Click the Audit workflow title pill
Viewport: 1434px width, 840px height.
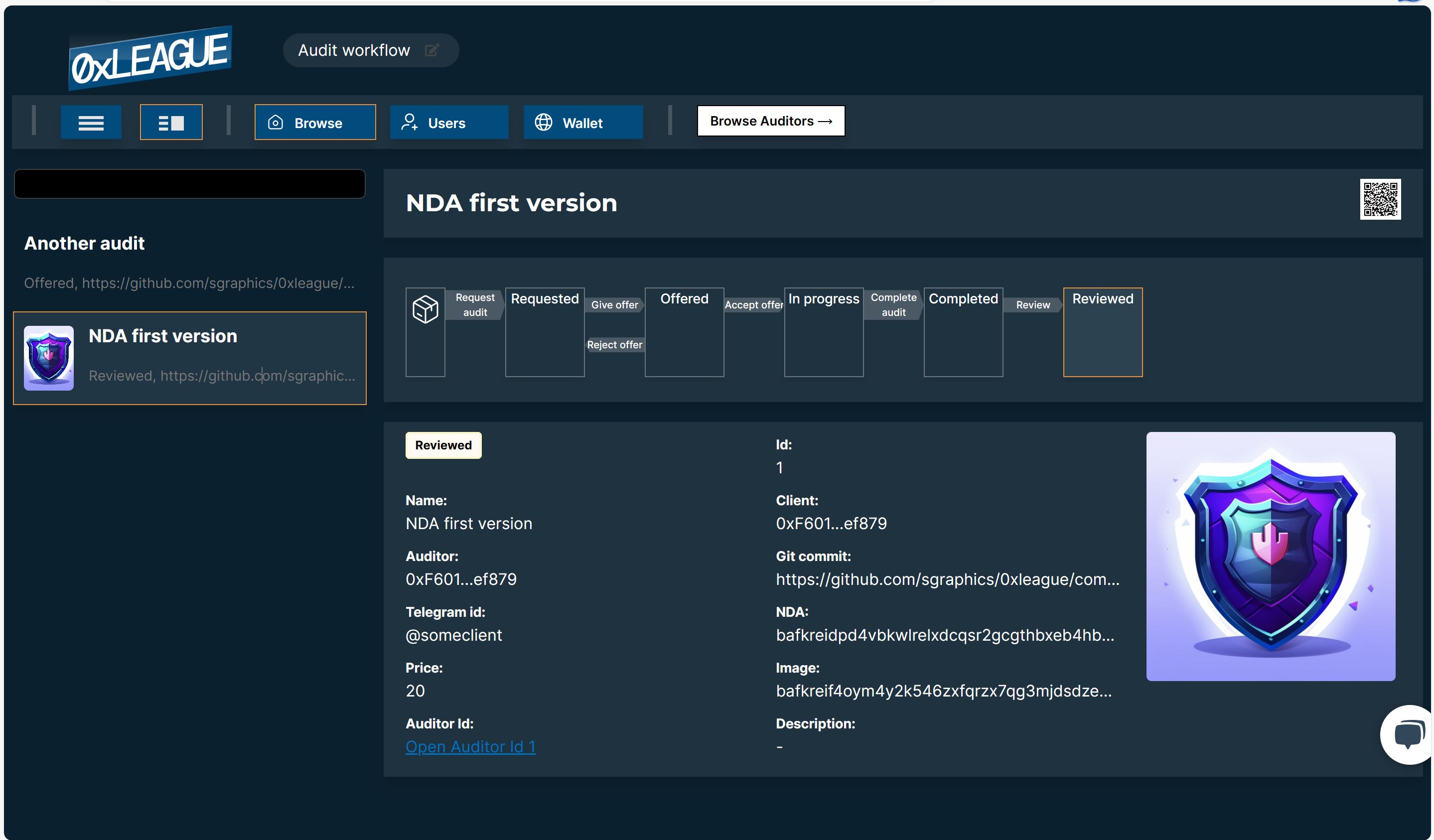tap(370, 50)
